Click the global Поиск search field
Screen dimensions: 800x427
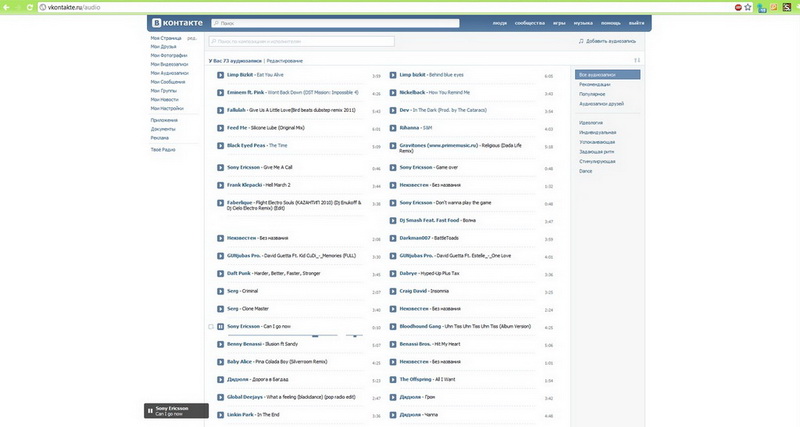coord(335,23)
